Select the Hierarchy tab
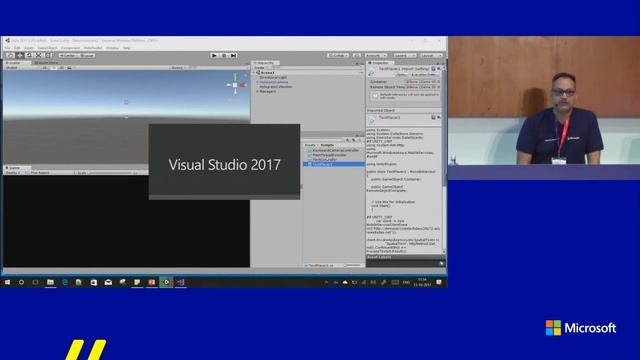This screenshot has height=360, width=640. click(x=265, y=63)
